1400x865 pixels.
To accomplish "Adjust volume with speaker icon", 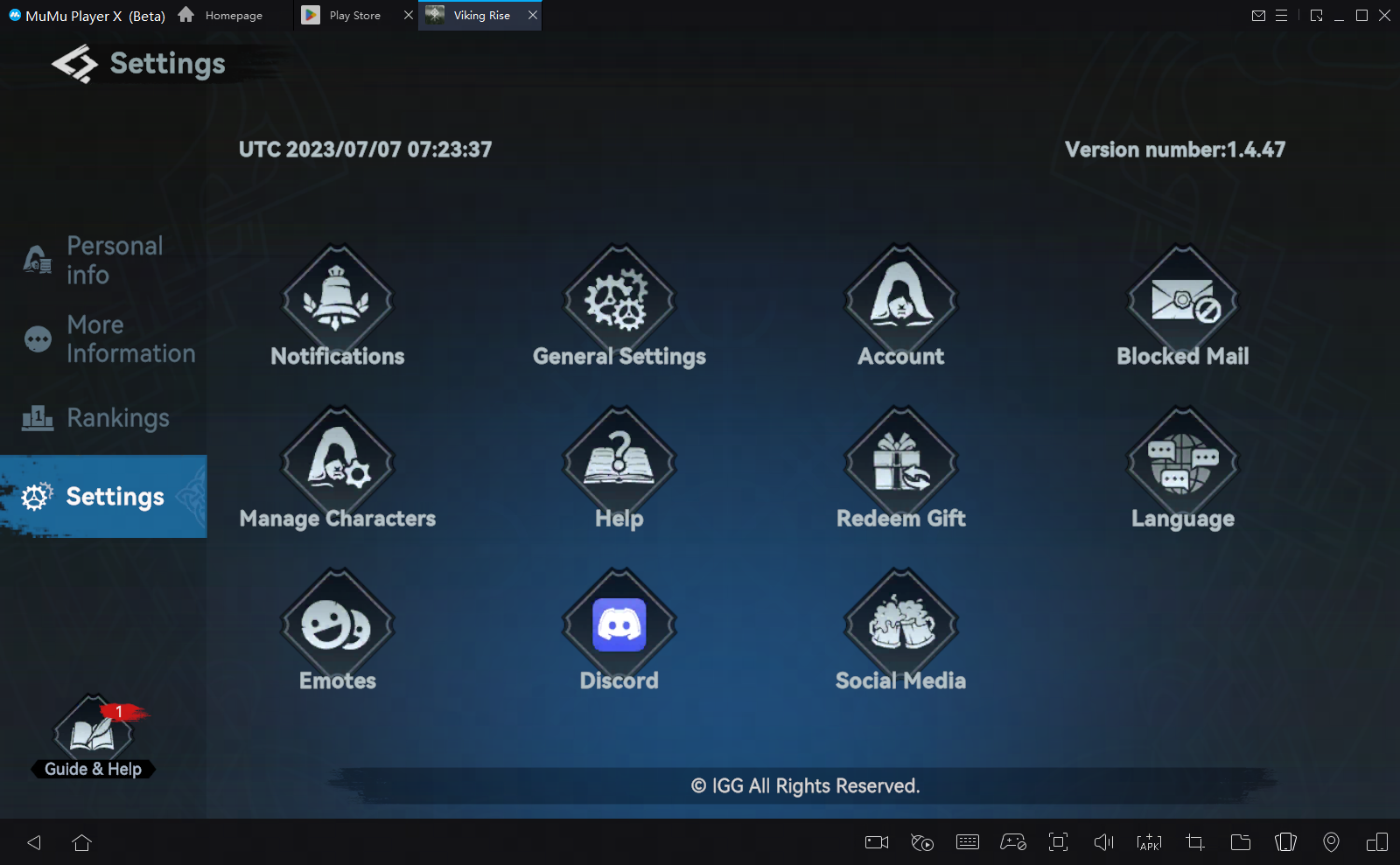I will click(x=1104, y=842).
